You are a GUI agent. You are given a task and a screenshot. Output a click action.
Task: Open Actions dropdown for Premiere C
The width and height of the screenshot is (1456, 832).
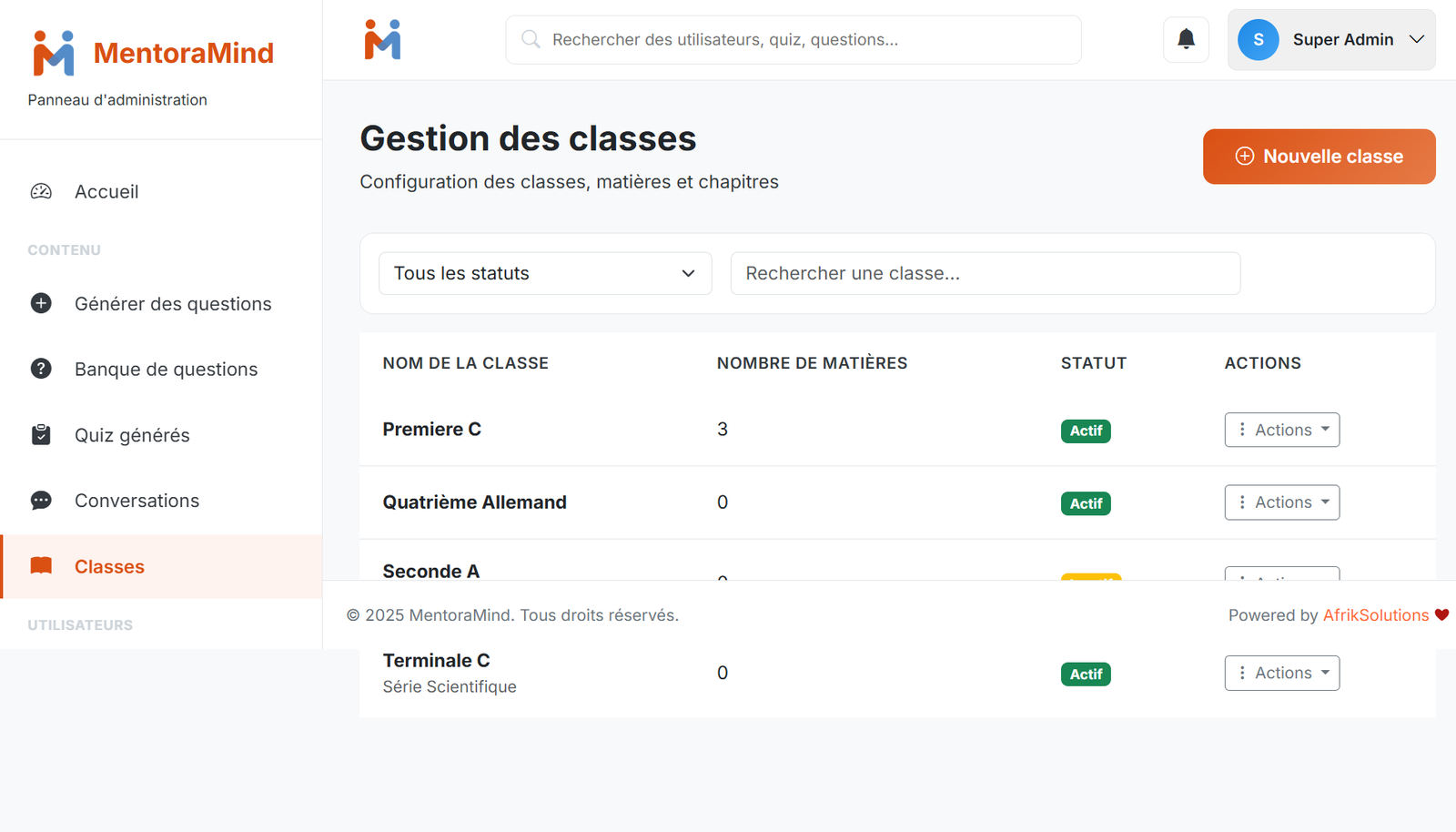tap(1281, 430)
